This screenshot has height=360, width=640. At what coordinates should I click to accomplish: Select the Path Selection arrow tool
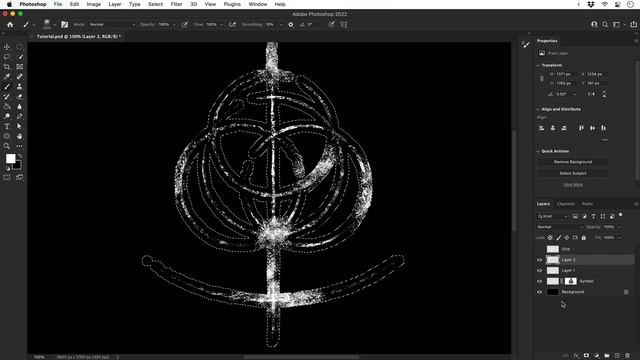[20, 127]
